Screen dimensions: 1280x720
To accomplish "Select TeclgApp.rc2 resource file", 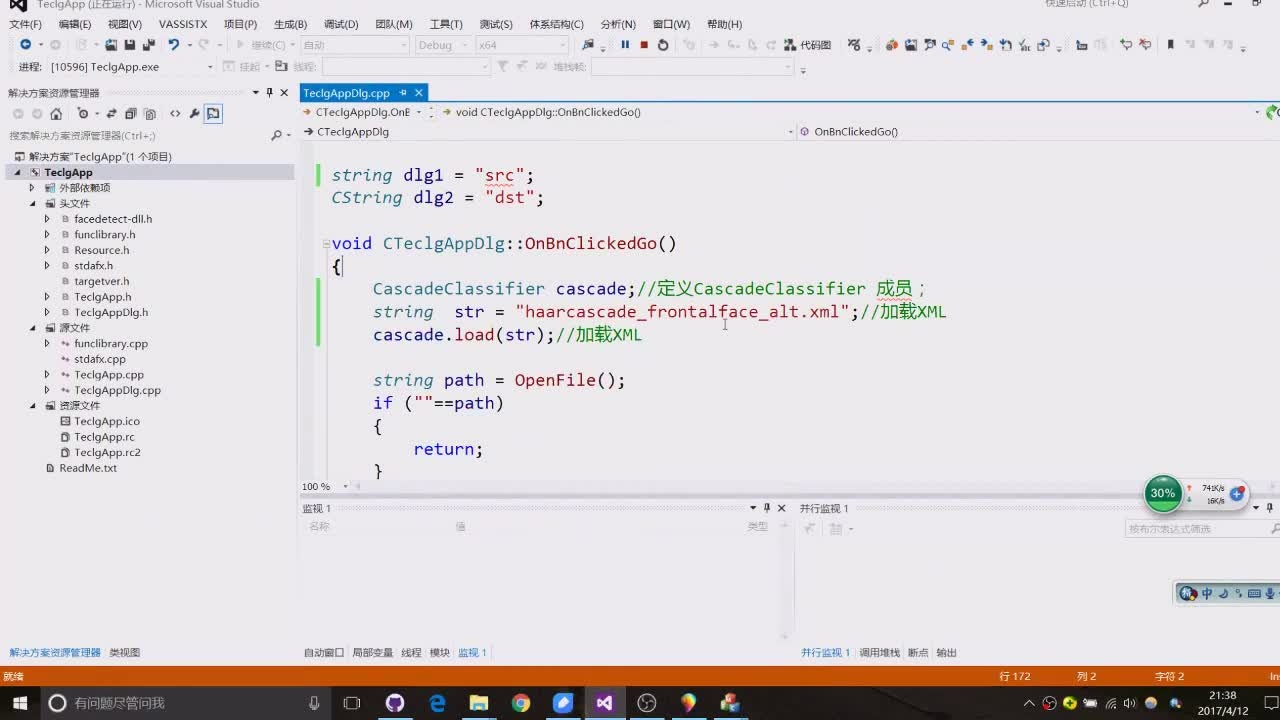I will click(x=107, y=452).
